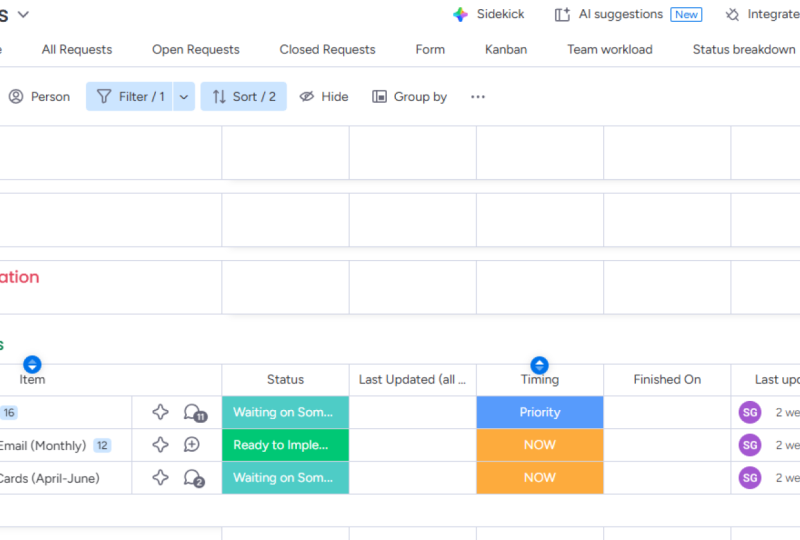Open the Team workload tab
This screenshot has width=800, height=540.
610,50
